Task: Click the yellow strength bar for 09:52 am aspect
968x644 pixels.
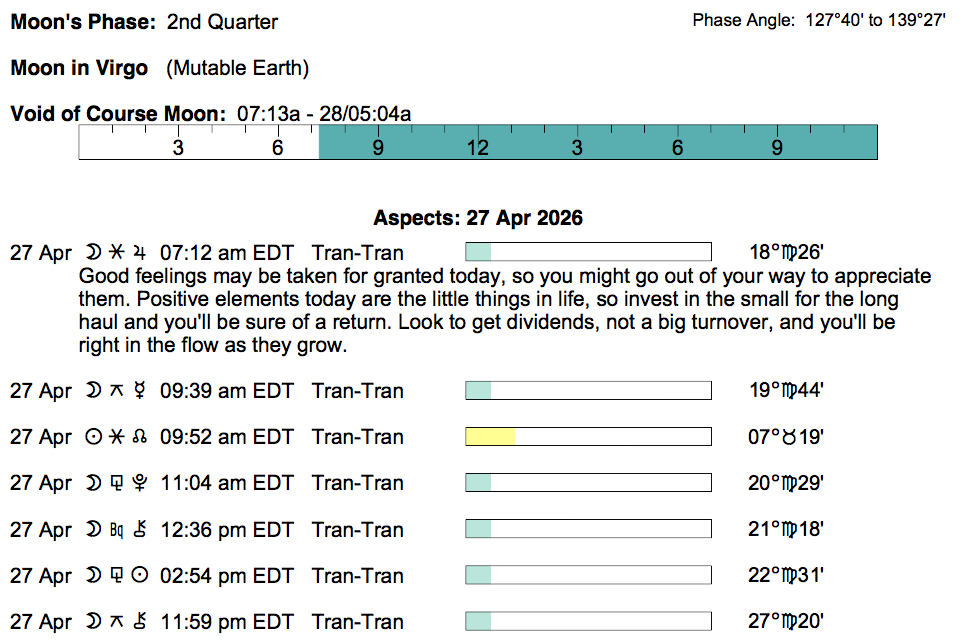Action: (x=491, y=437)
